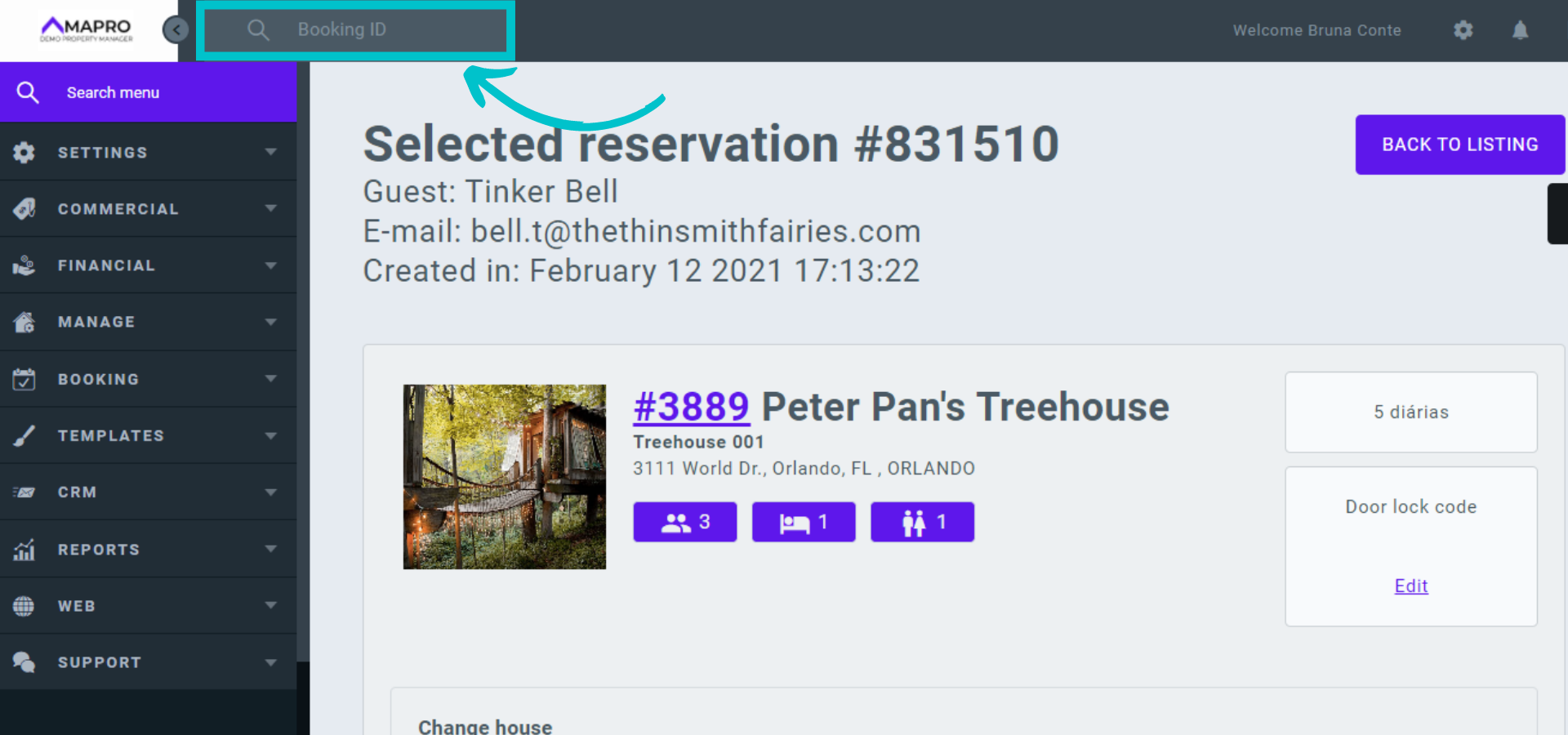Click the Booking ID search field
This screenshot has width=1568, height=735.
point(356,30)
